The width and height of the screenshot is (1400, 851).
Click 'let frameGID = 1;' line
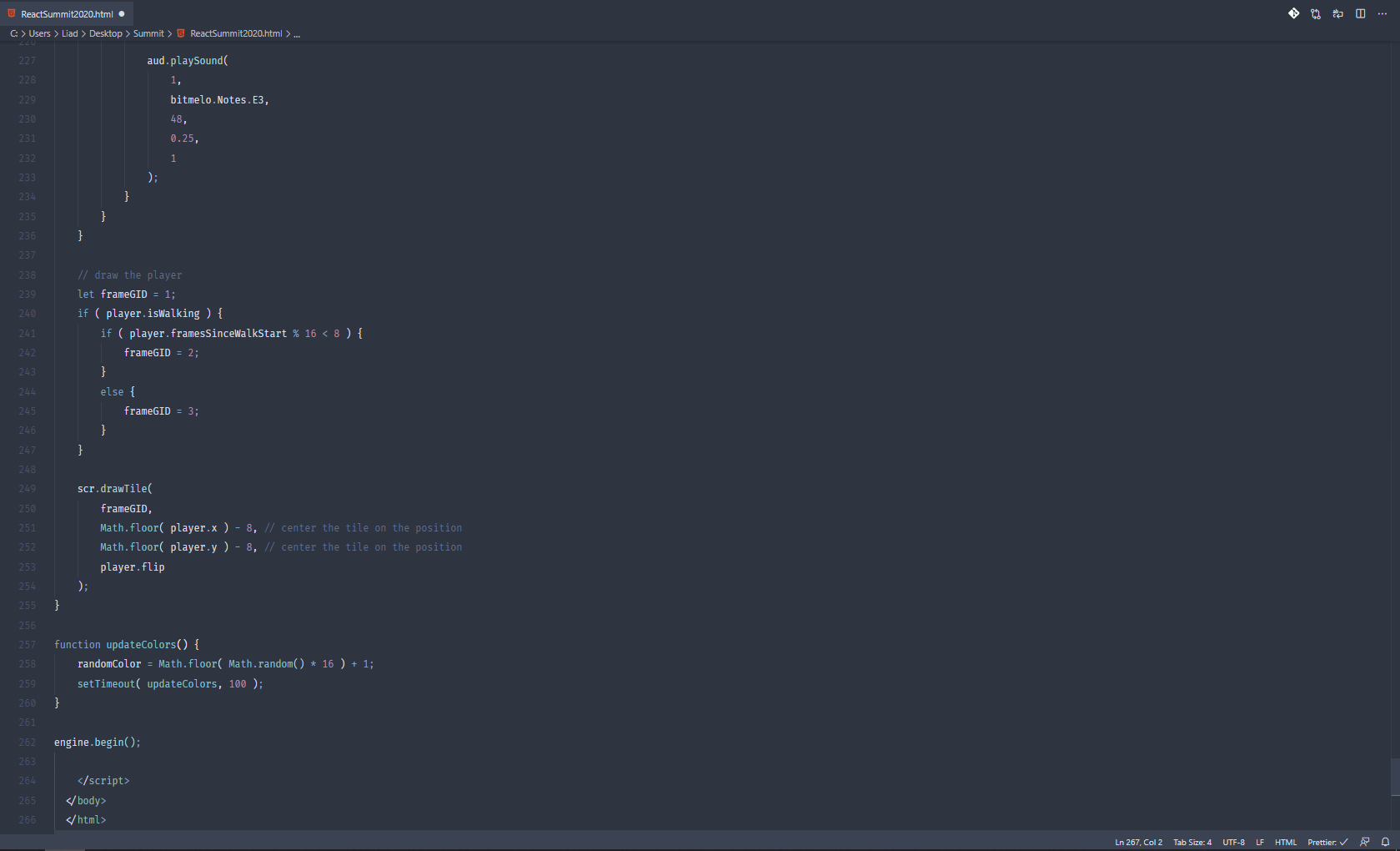127,295
